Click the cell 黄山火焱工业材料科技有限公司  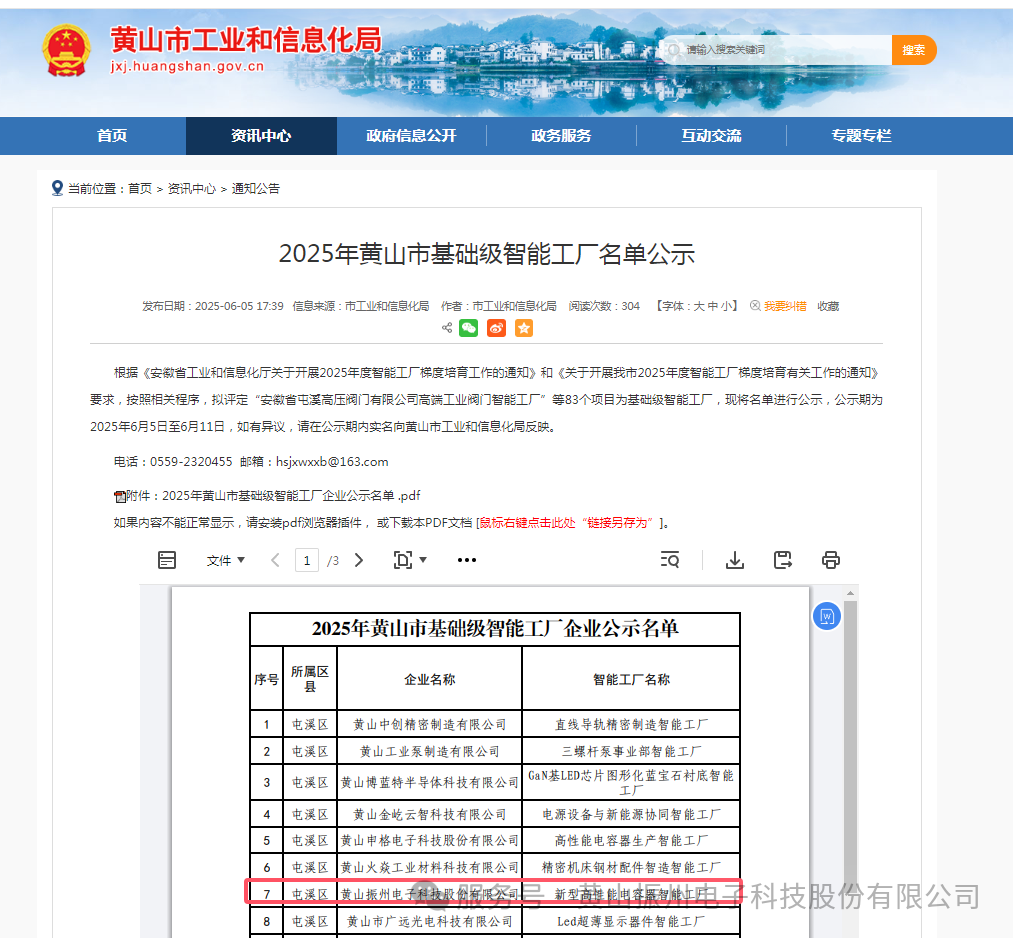click(x=430, y=868)
